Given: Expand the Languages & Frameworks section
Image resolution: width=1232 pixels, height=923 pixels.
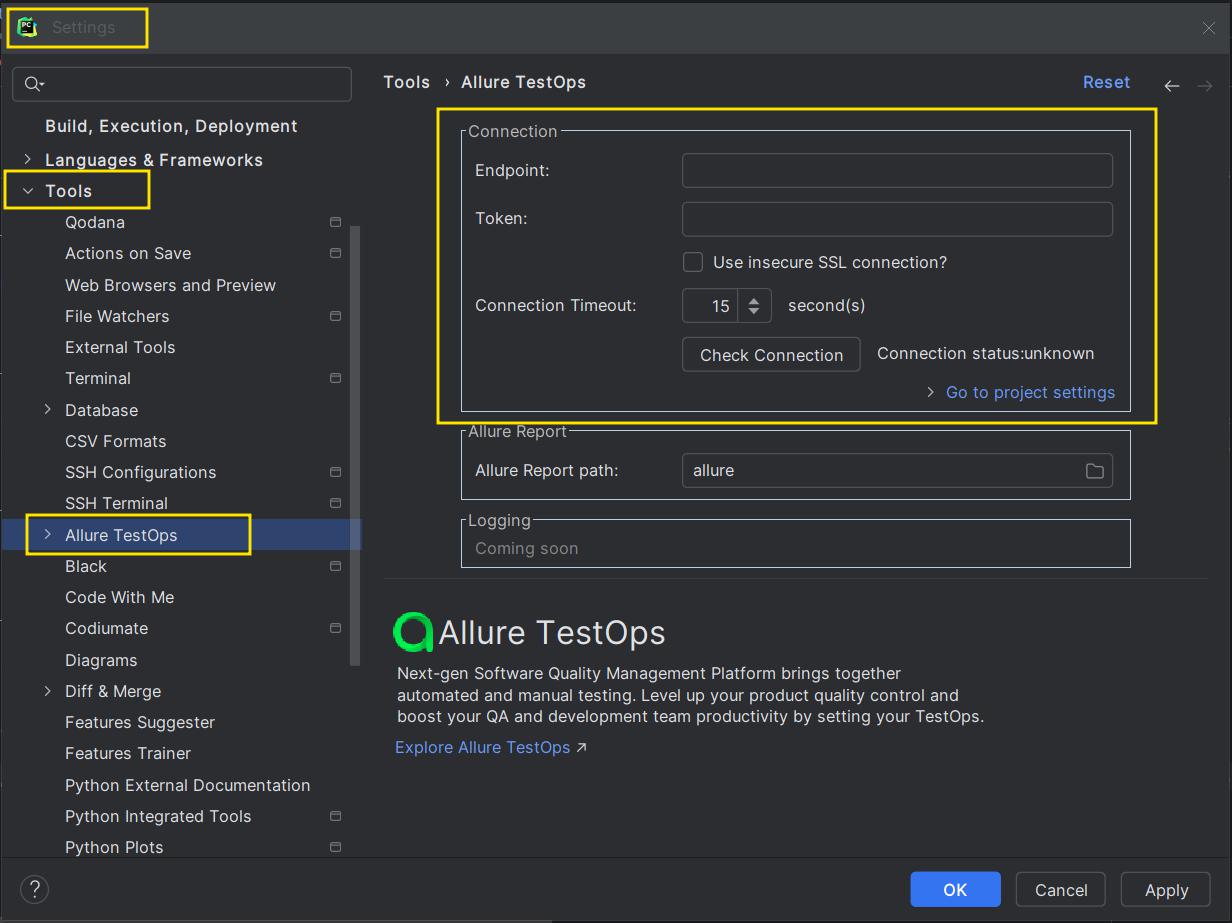Looking at the screenshot, I should point(28,160).
